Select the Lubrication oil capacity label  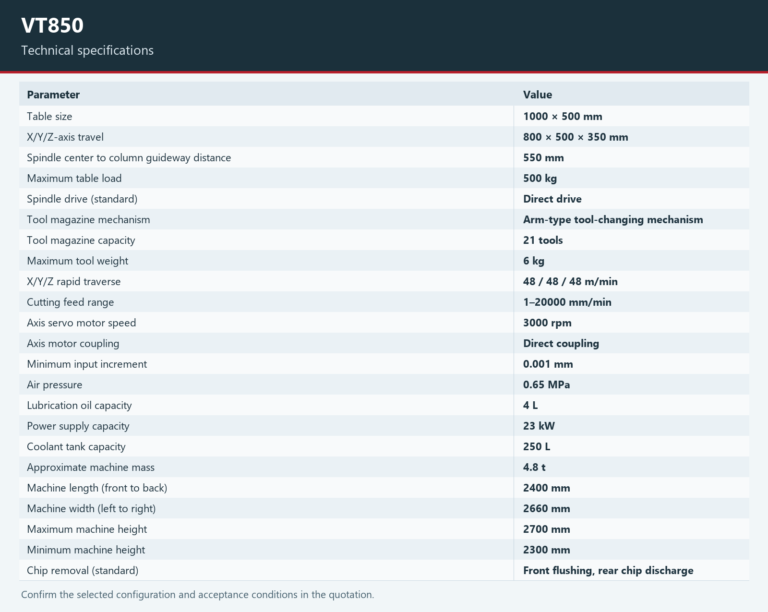[79, 405]
